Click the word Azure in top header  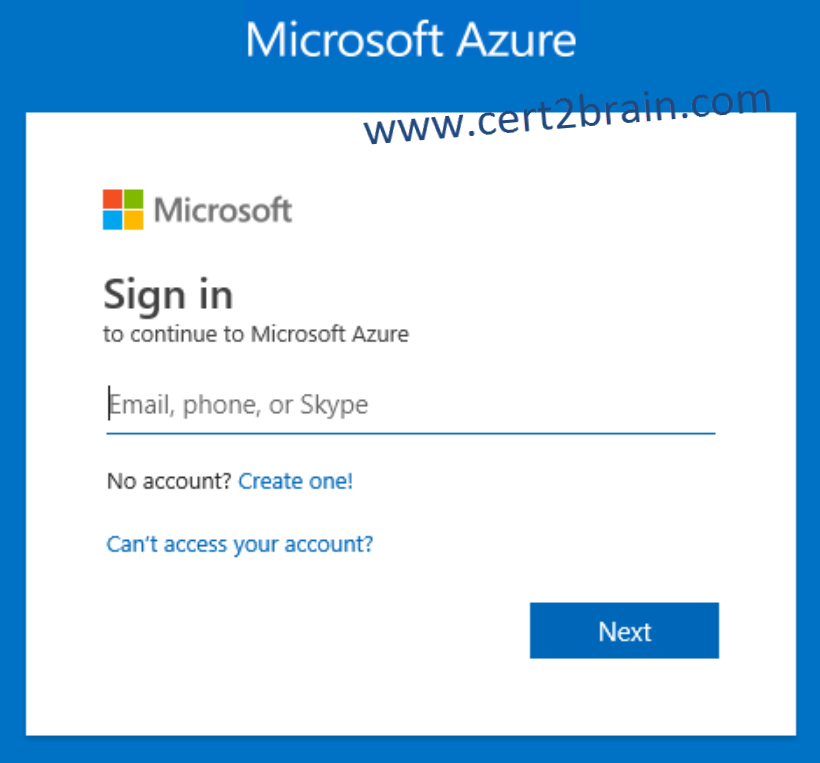click(516, 39)
